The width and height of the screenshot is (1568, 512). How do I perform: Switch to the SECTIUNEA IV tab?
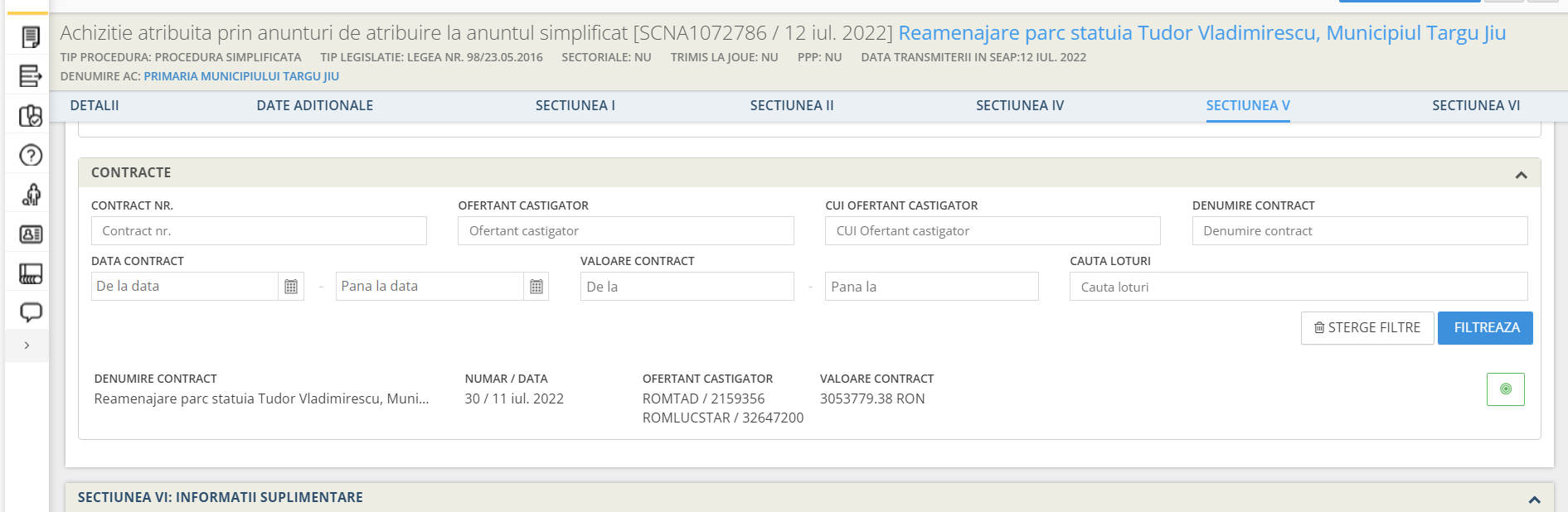pyautogui.click(x=1019, y=105)
